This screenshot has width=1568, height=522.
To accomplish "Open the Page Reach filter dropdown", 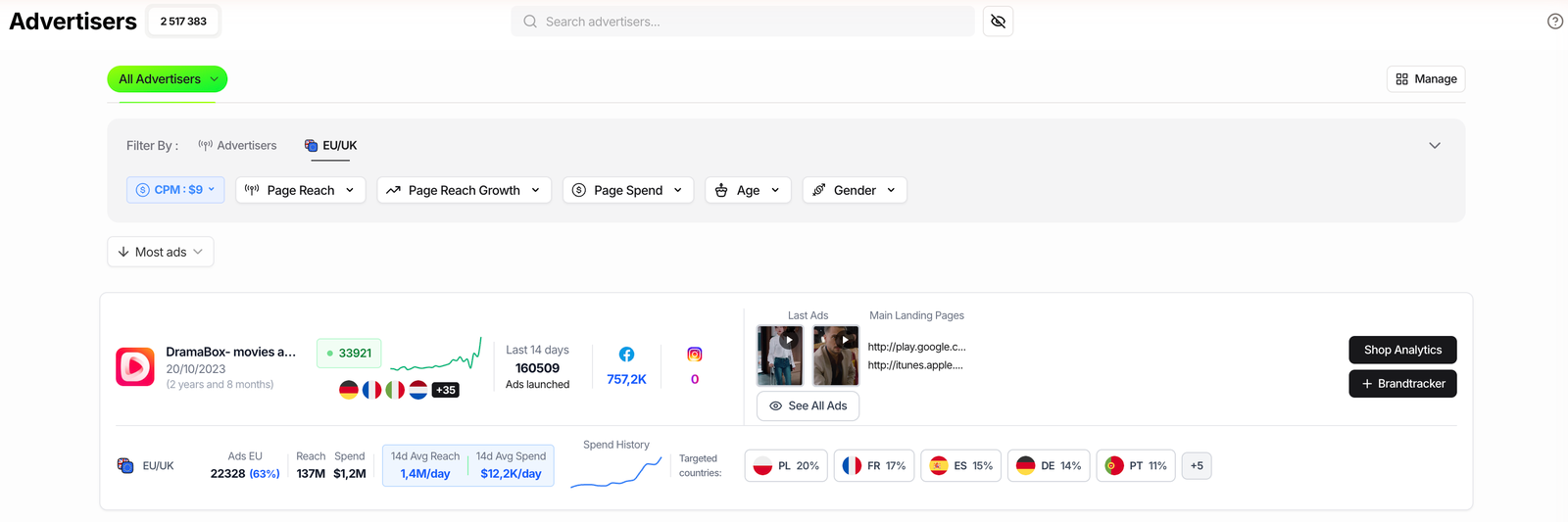I will click(301, 190).
